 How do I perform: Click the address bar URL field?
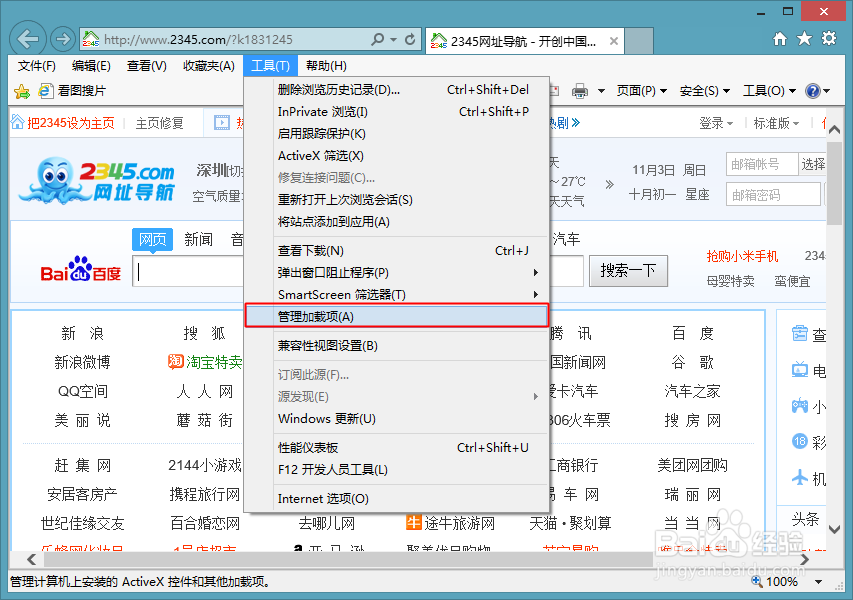[234, 40]
